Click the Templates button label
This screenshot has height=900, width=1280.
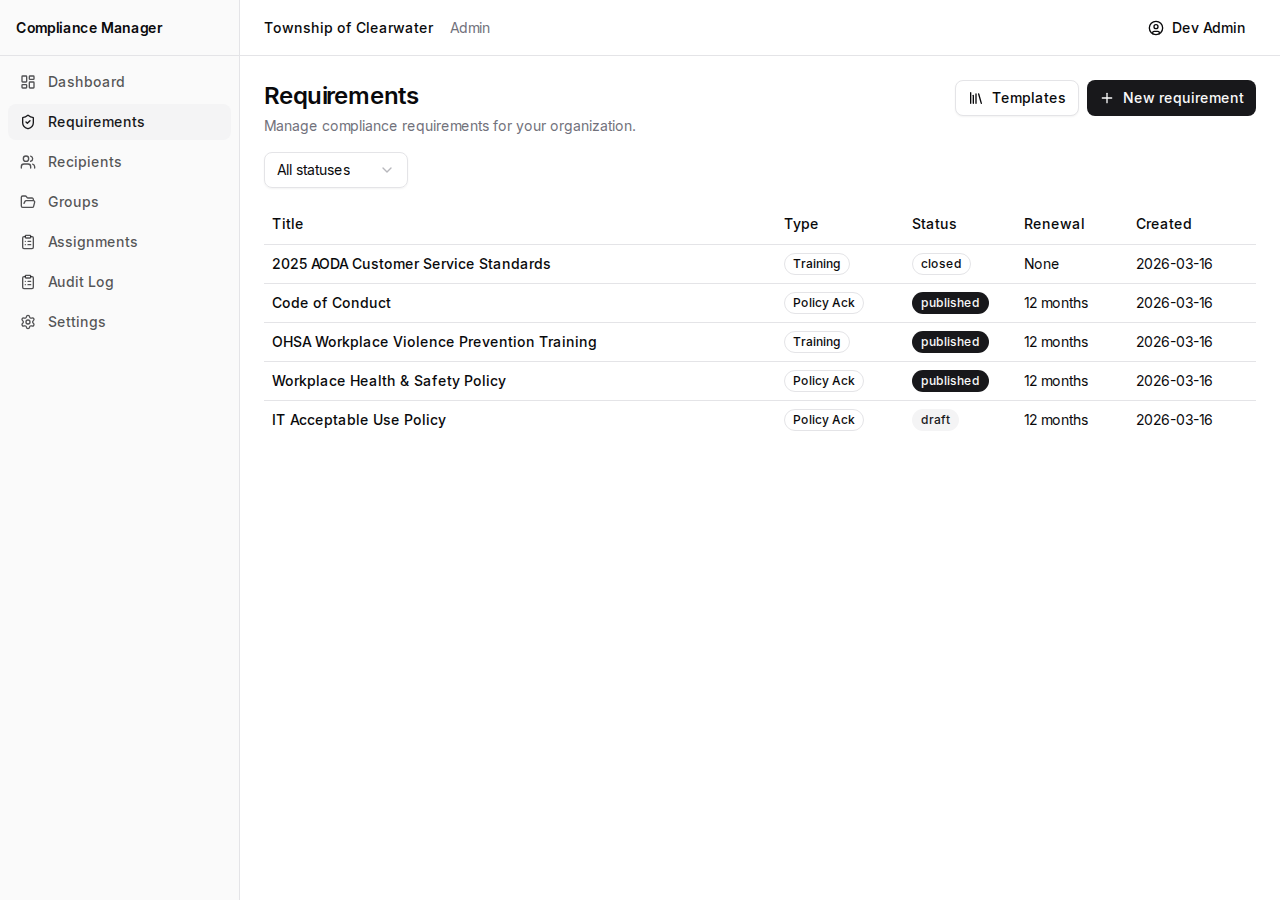1029,98
